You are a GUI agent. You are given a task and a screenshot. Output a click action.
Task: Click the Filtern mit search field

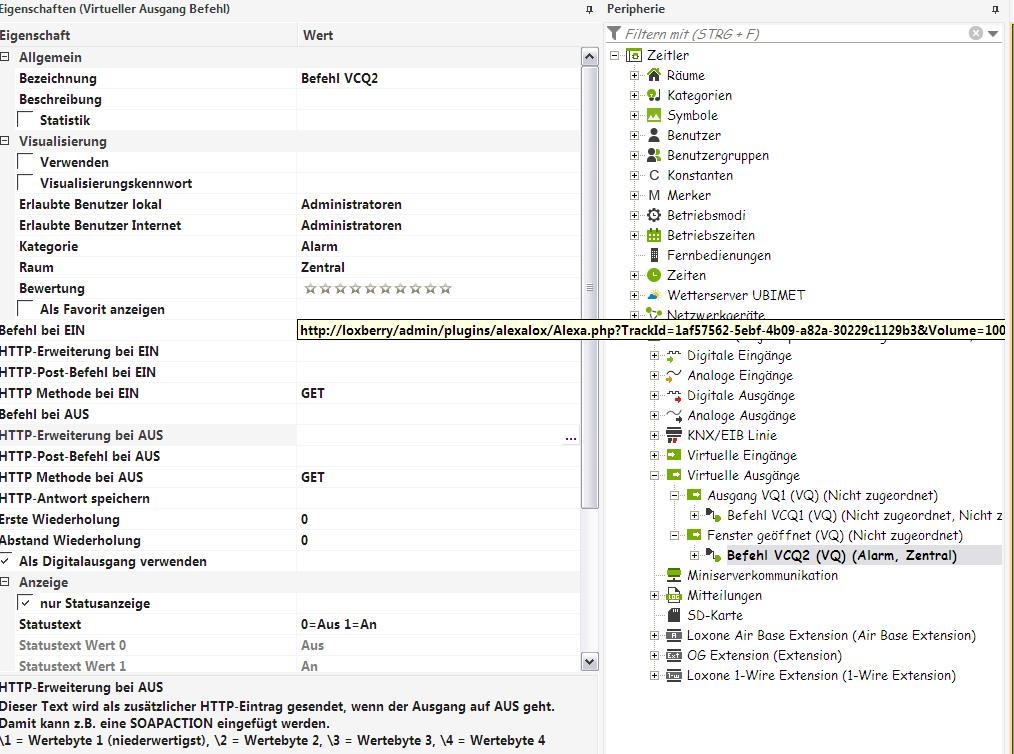[790, 34]
